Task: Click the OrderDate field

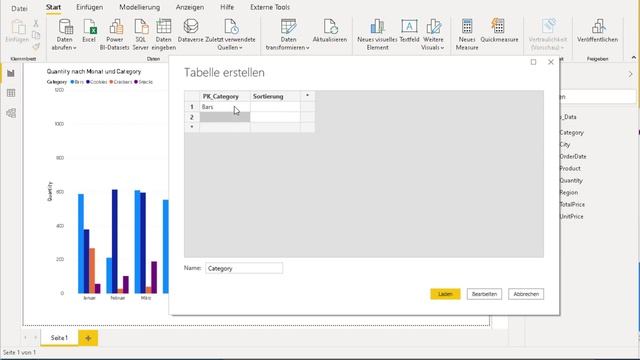Action: tap(573, 156)
